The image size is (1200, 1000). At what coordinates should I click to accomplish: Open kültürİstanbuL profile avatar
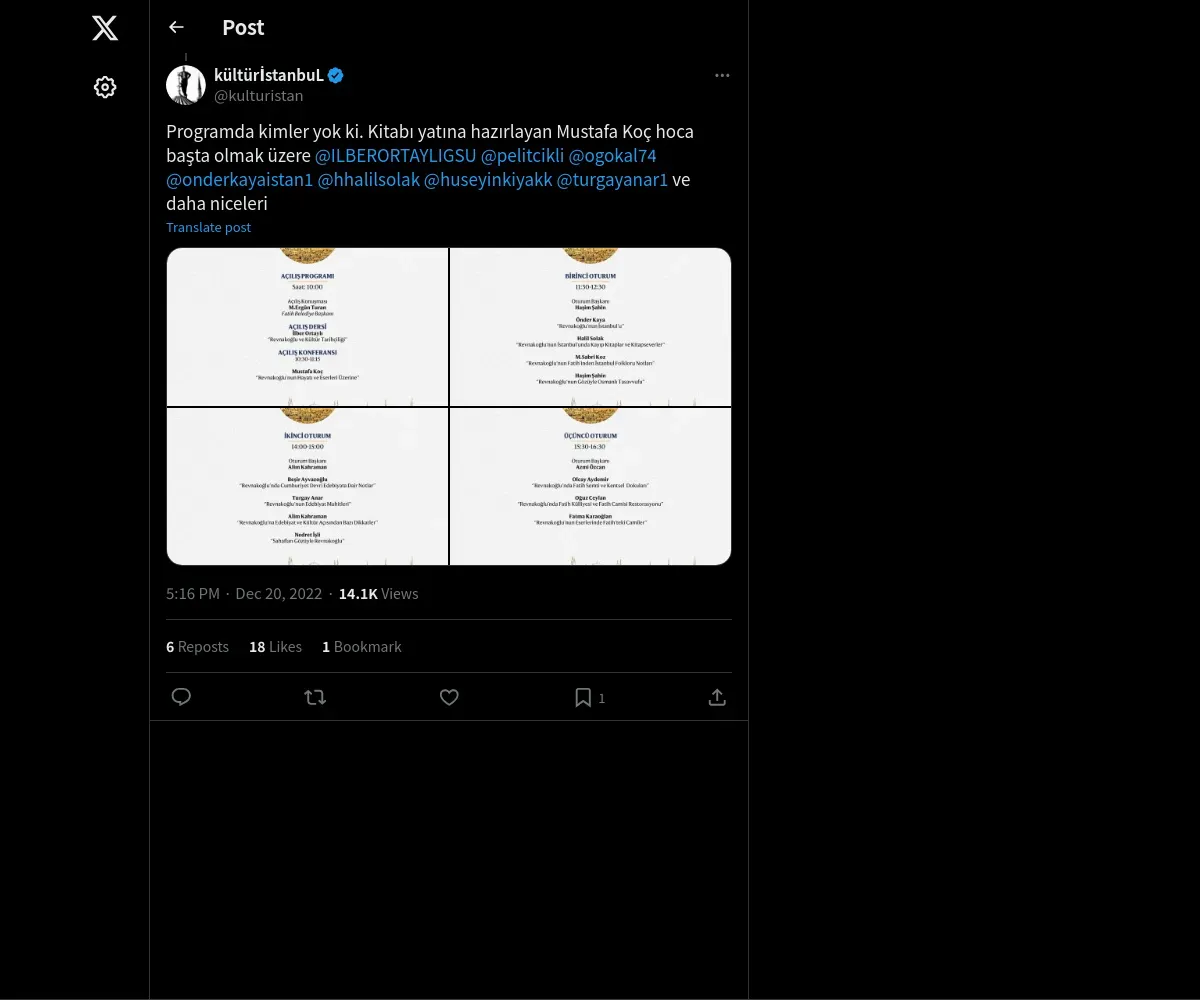[186, 85]
